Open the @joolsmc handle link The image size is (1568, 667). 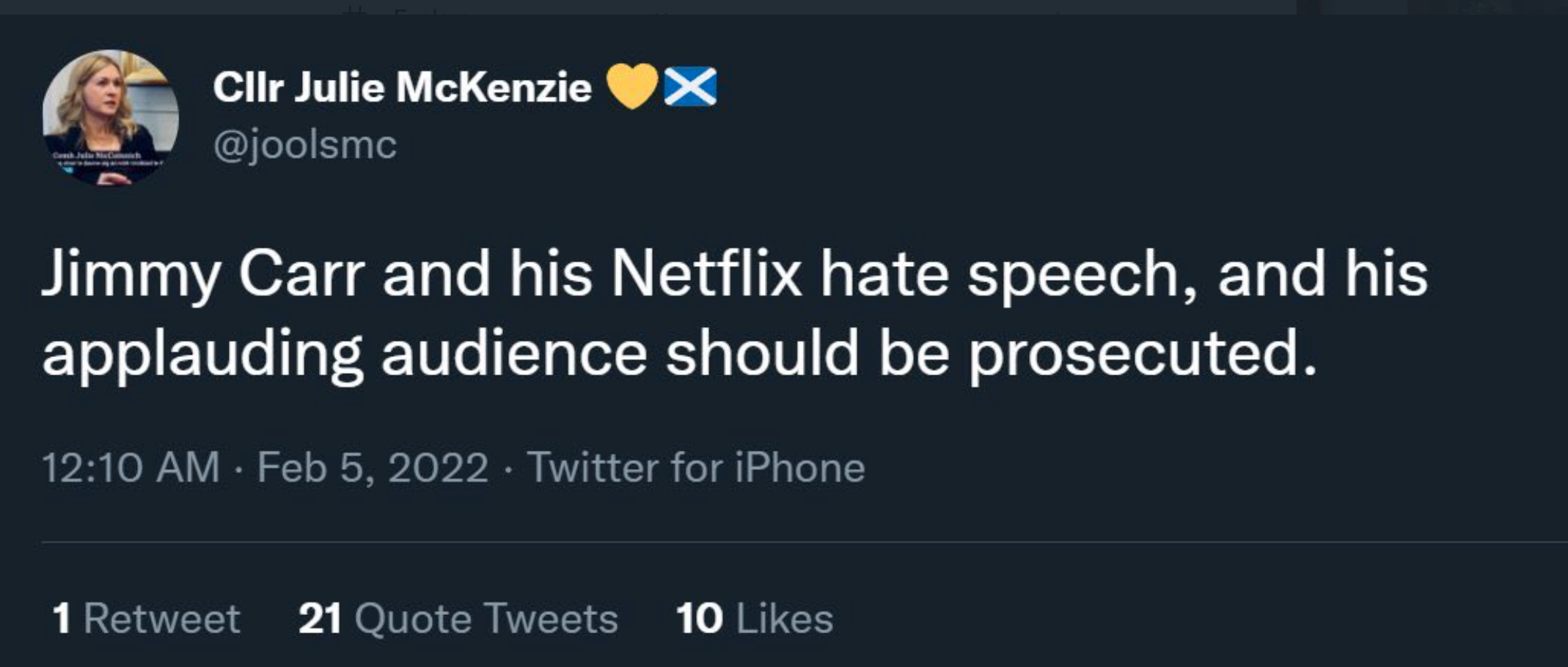(304, 144)
